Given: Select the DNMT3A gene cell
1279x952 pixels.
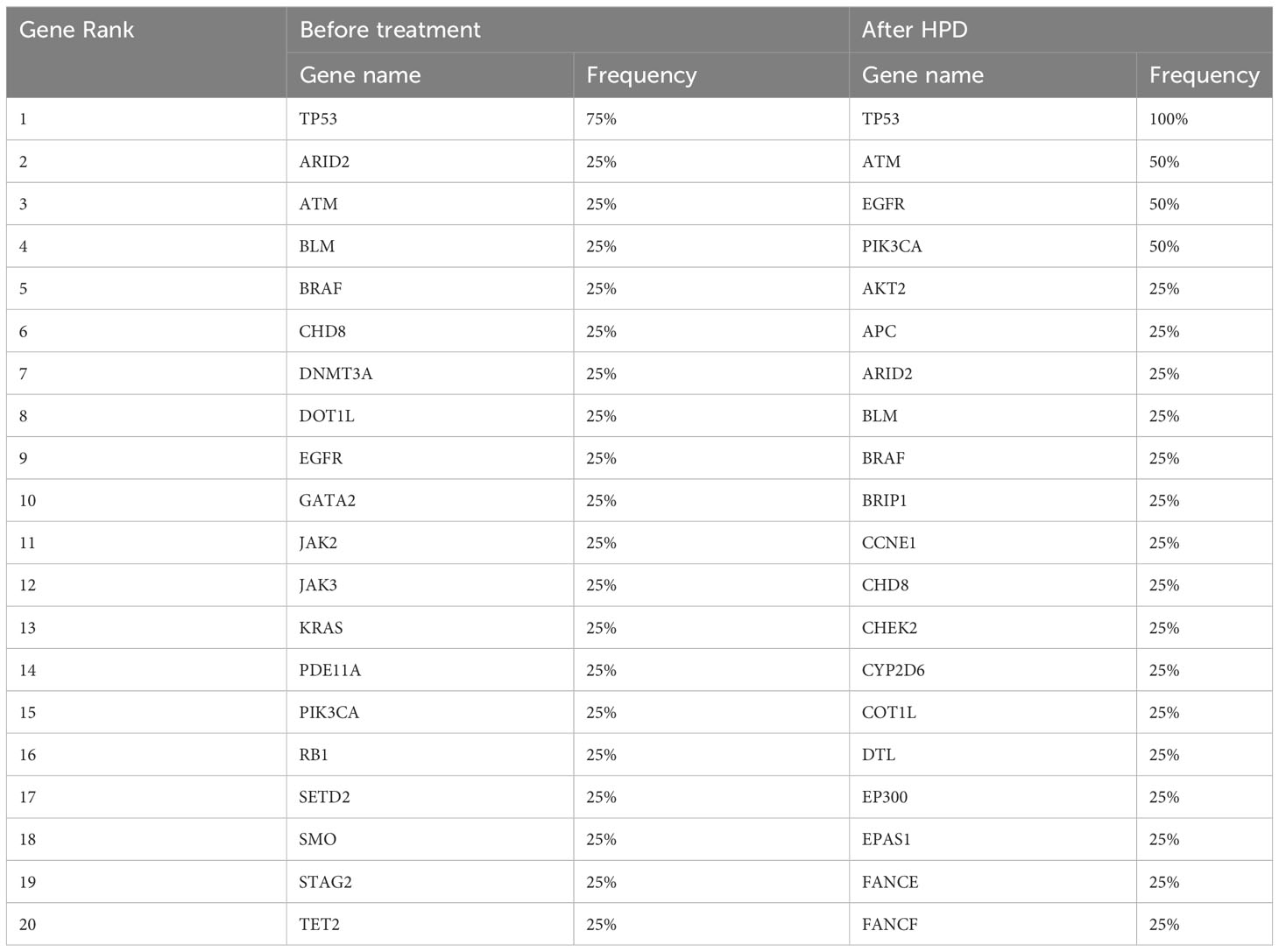Looking at the screenshot, I should tap(430, 374).
